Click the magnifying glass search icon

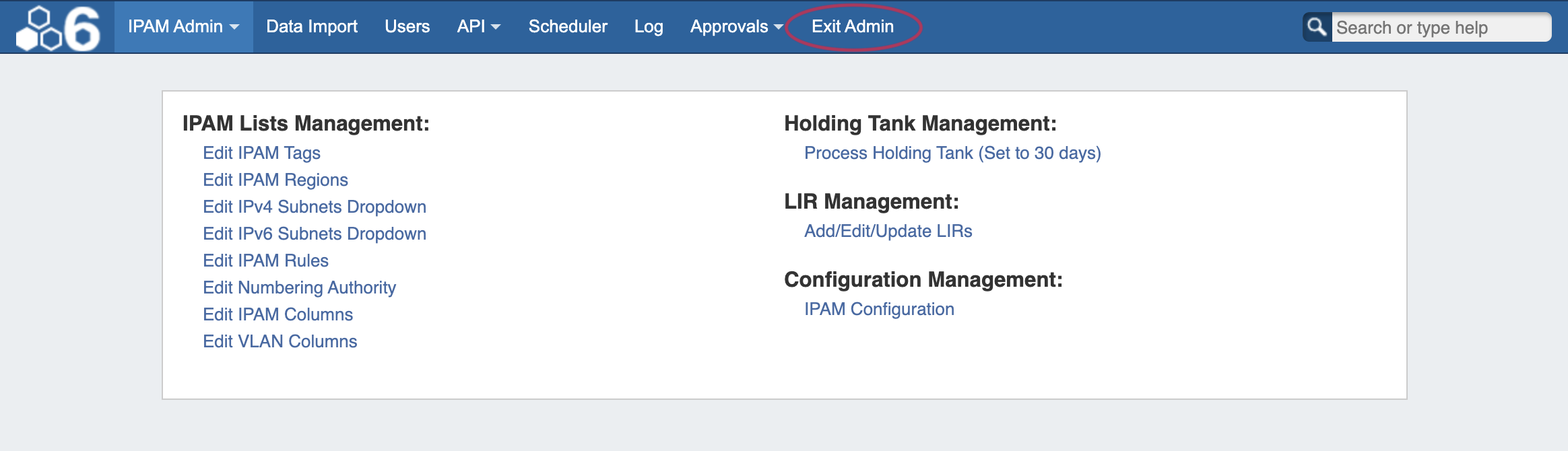pos(1316,27)
